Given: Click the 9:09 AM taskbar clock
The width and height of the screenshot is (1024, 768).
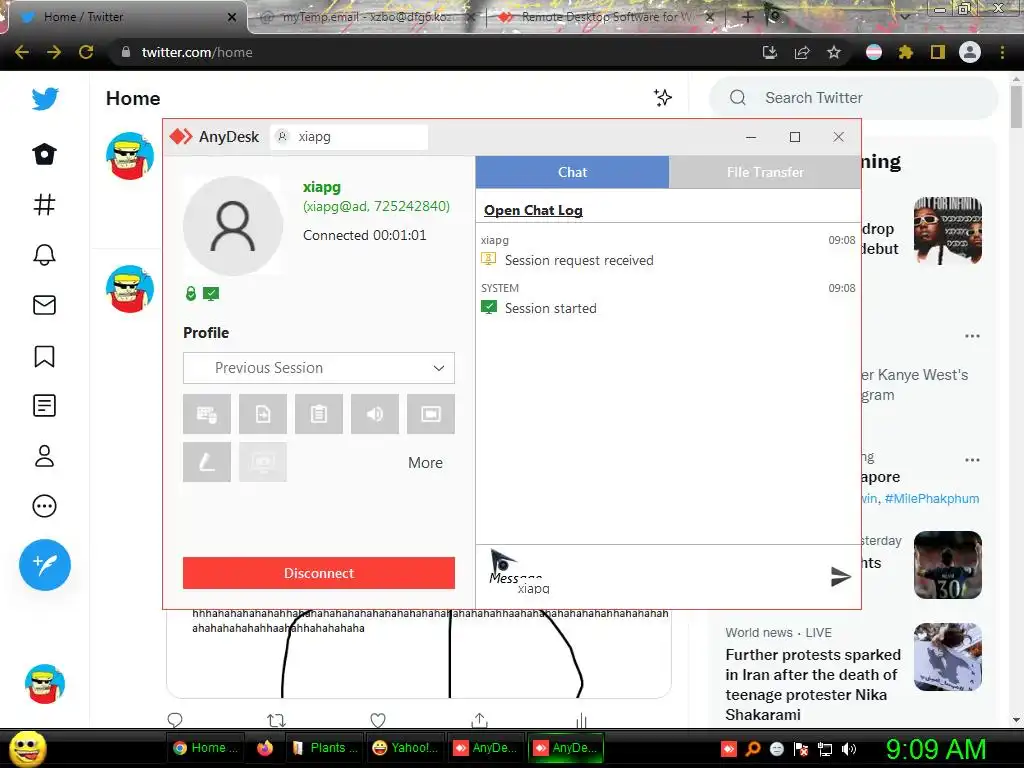Looking at the screenshot, I should click(x=935, y=749).
